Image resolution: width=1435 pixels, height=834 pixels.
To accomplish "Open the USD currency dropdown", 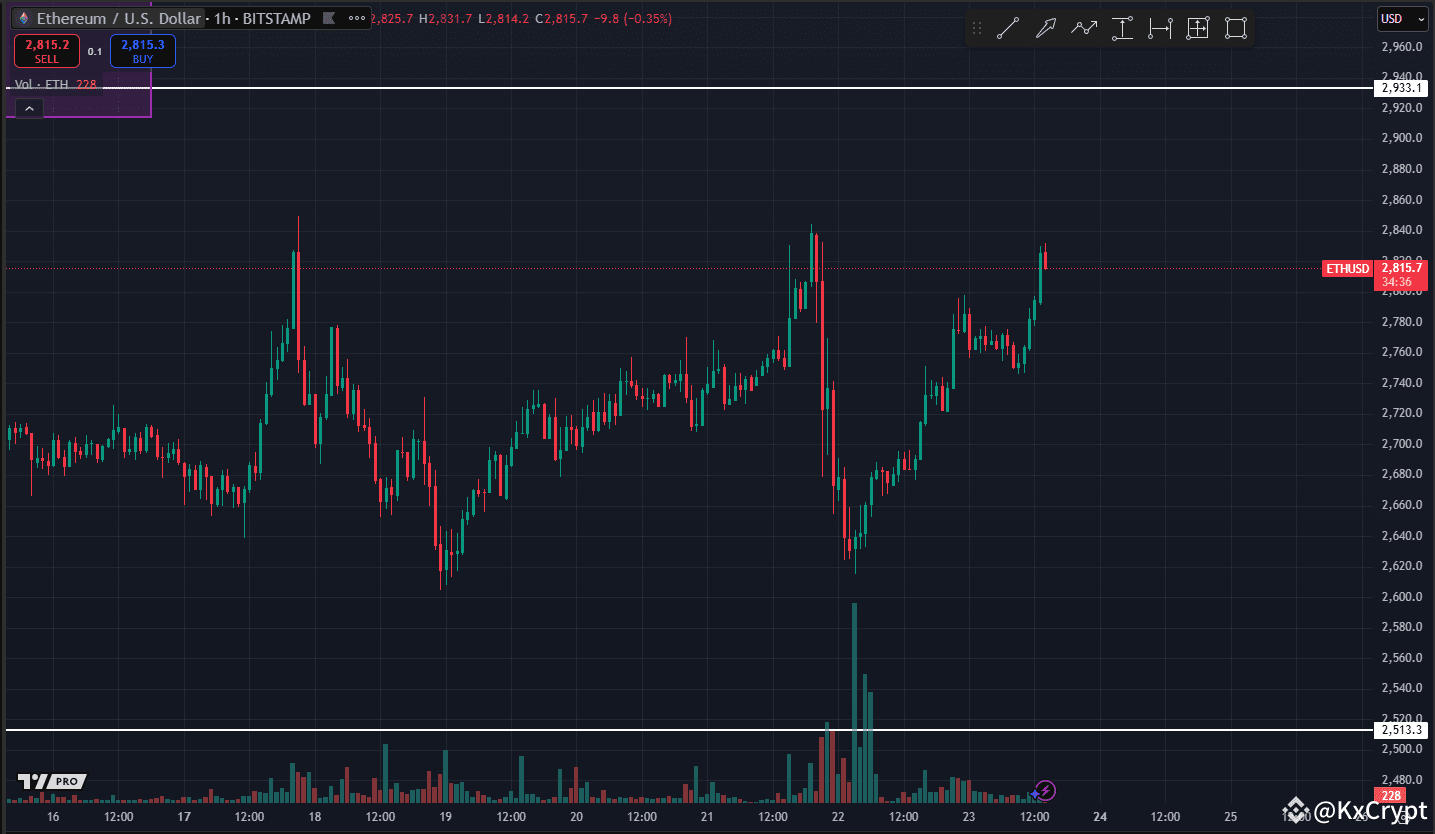I will (x=1402, y=18).
